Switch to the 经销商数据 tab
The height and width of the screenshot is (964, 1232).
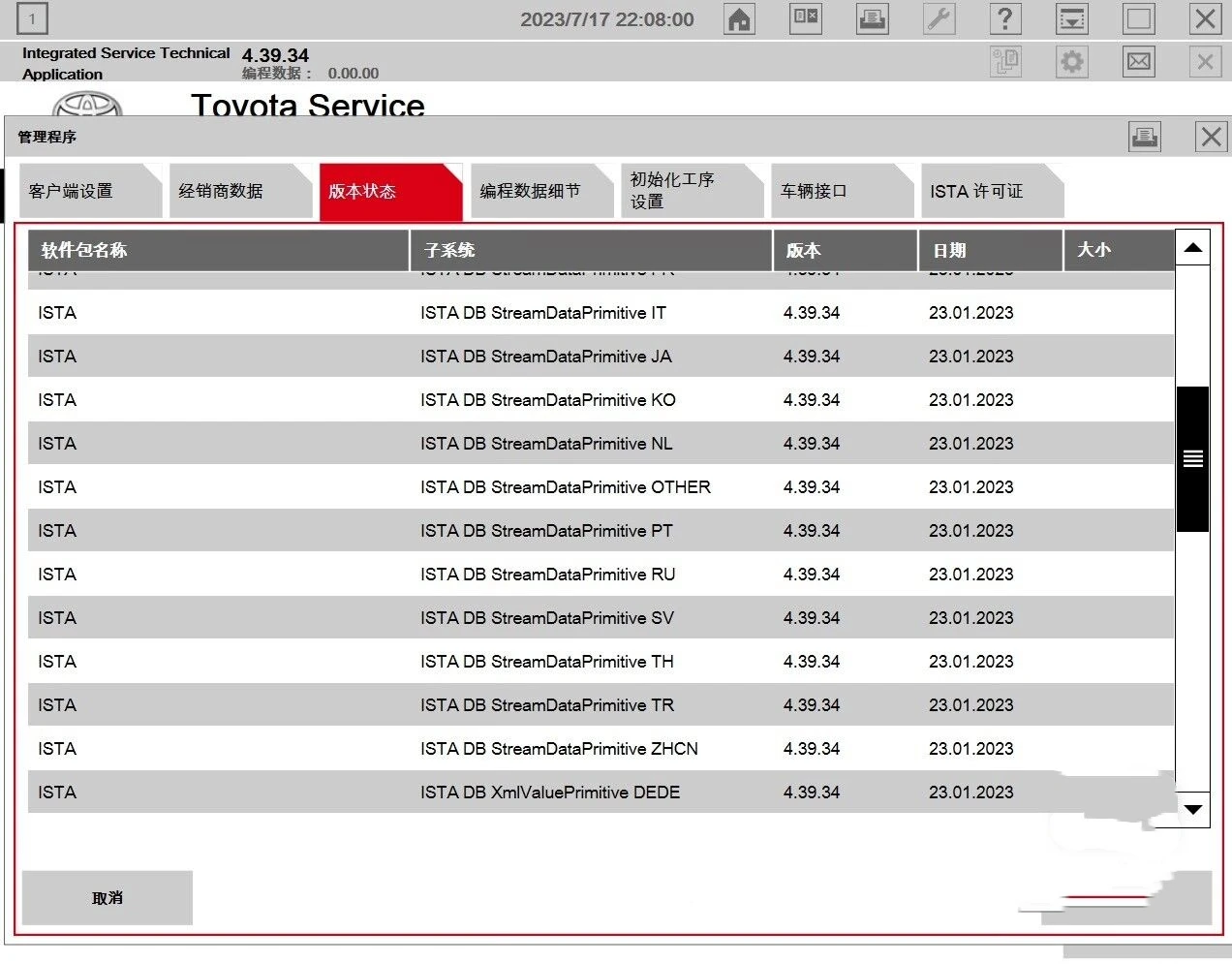pyautogui.click(x=240, y=191)
